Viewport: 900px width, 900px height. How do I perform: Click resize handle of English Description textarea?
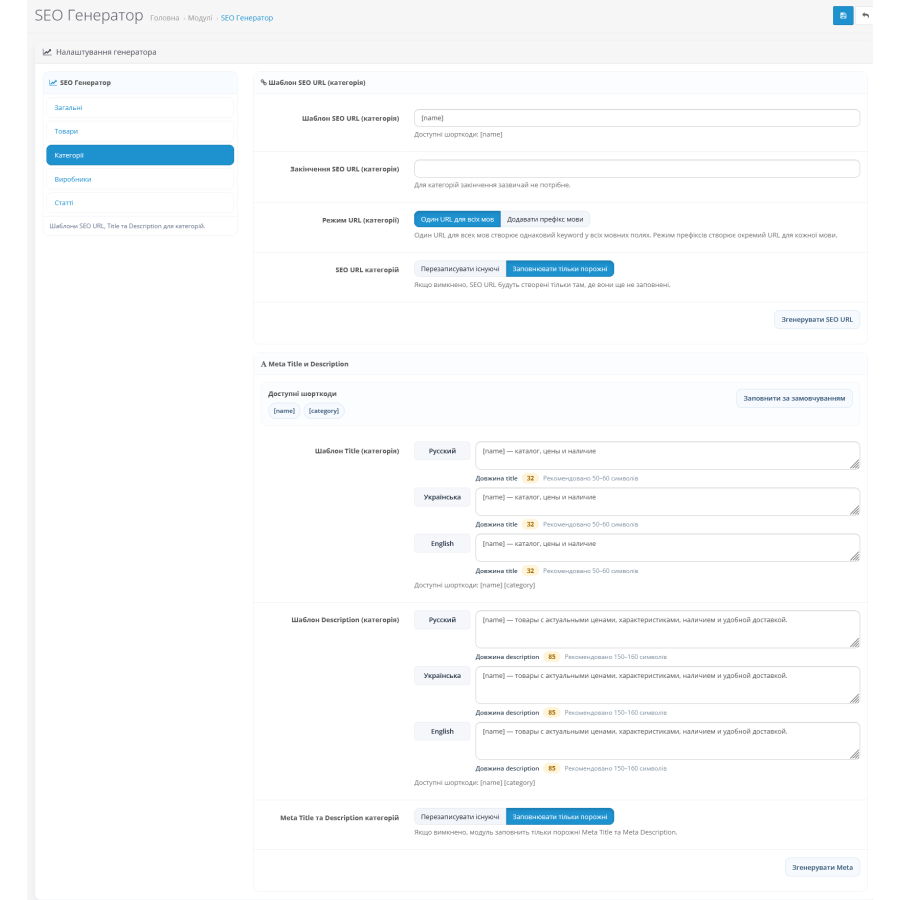854,754
